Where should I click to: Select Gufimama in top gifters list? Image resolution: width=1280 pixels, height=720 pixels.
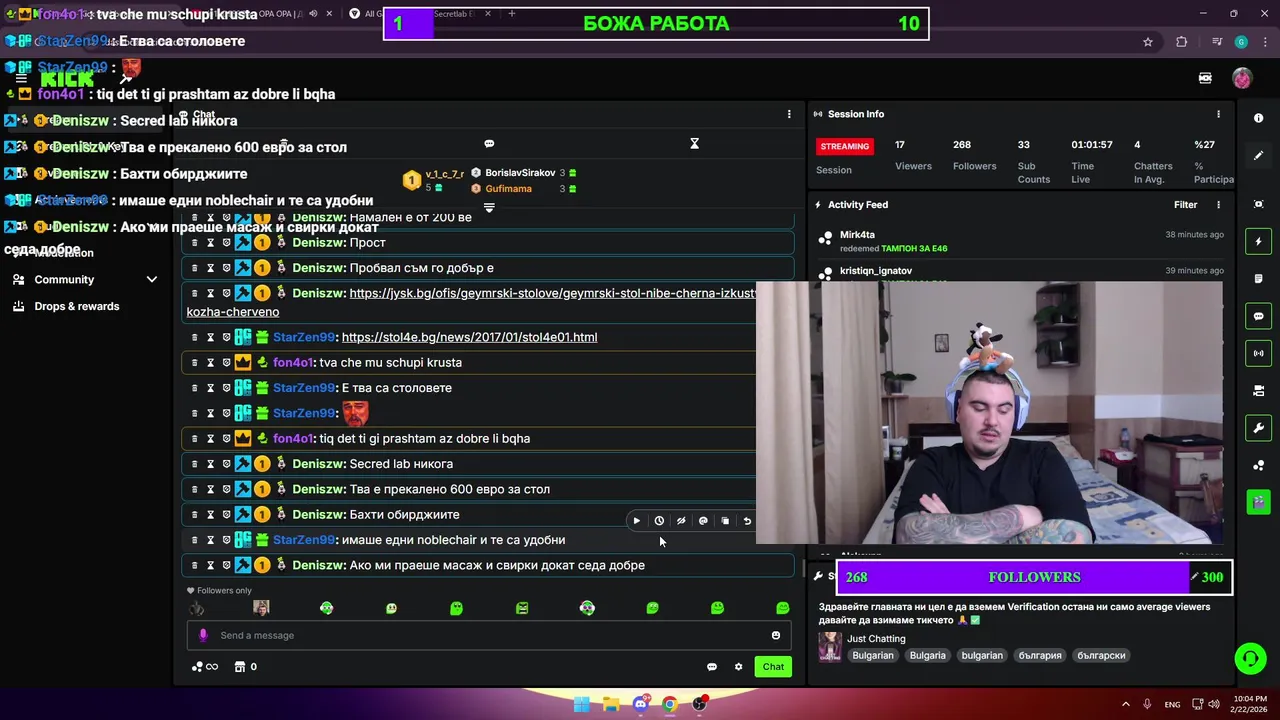click(508, 189)
